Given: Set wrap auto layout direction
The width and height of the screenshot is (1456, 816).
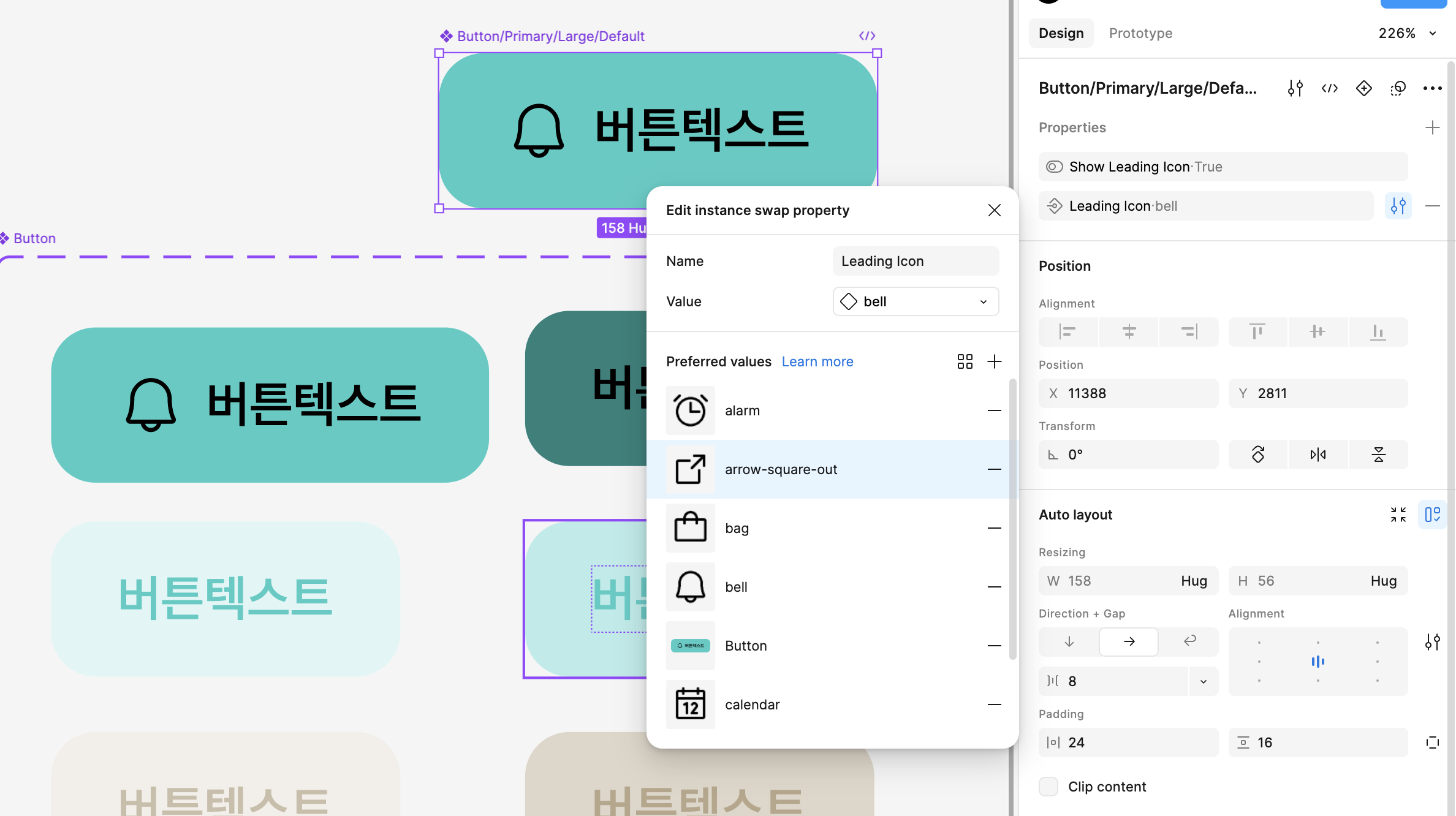Looking at the screenshot, I should 1189,641.
